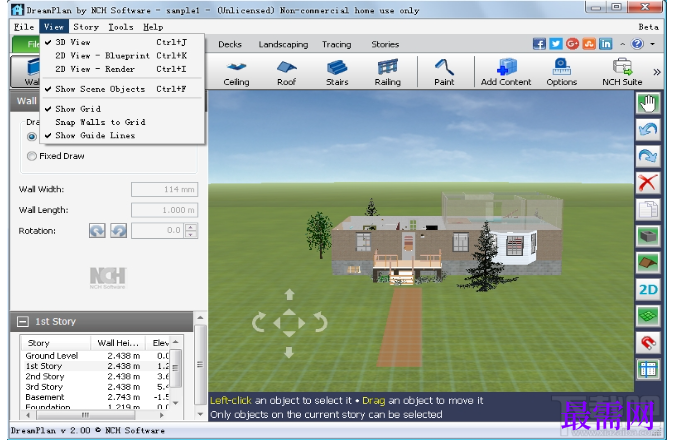Click the story list horizontal scrollbar

click(x=94, y=415)
